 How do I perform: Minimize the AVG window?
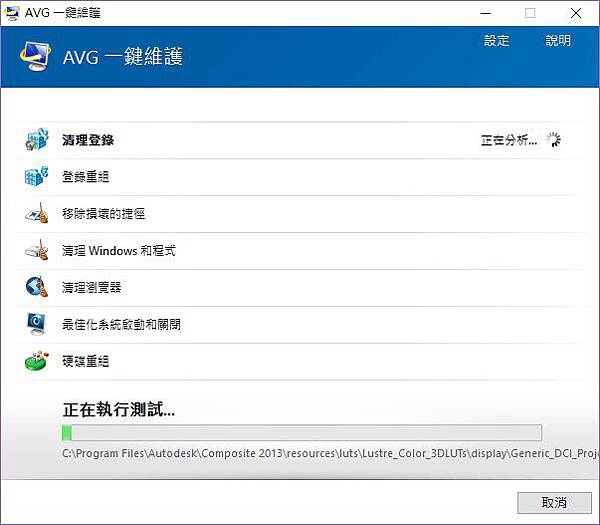(x=486, y=13)
